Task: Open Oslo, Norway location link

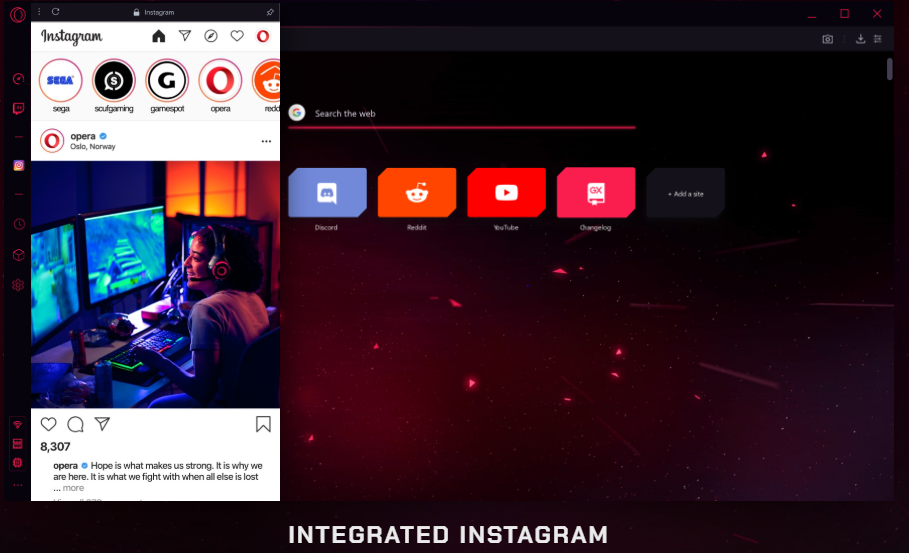Action: [x=93, y=147]
